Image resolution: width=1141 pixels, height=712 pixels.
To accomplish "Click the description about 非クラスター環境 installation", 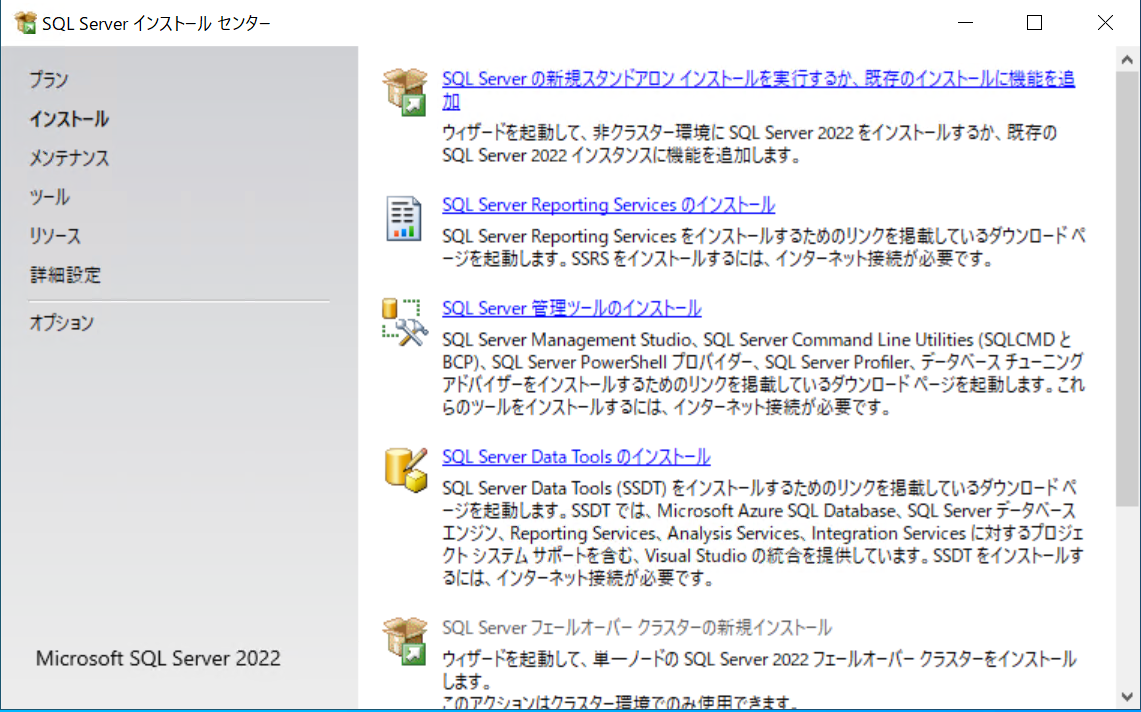I will point(750,144).
